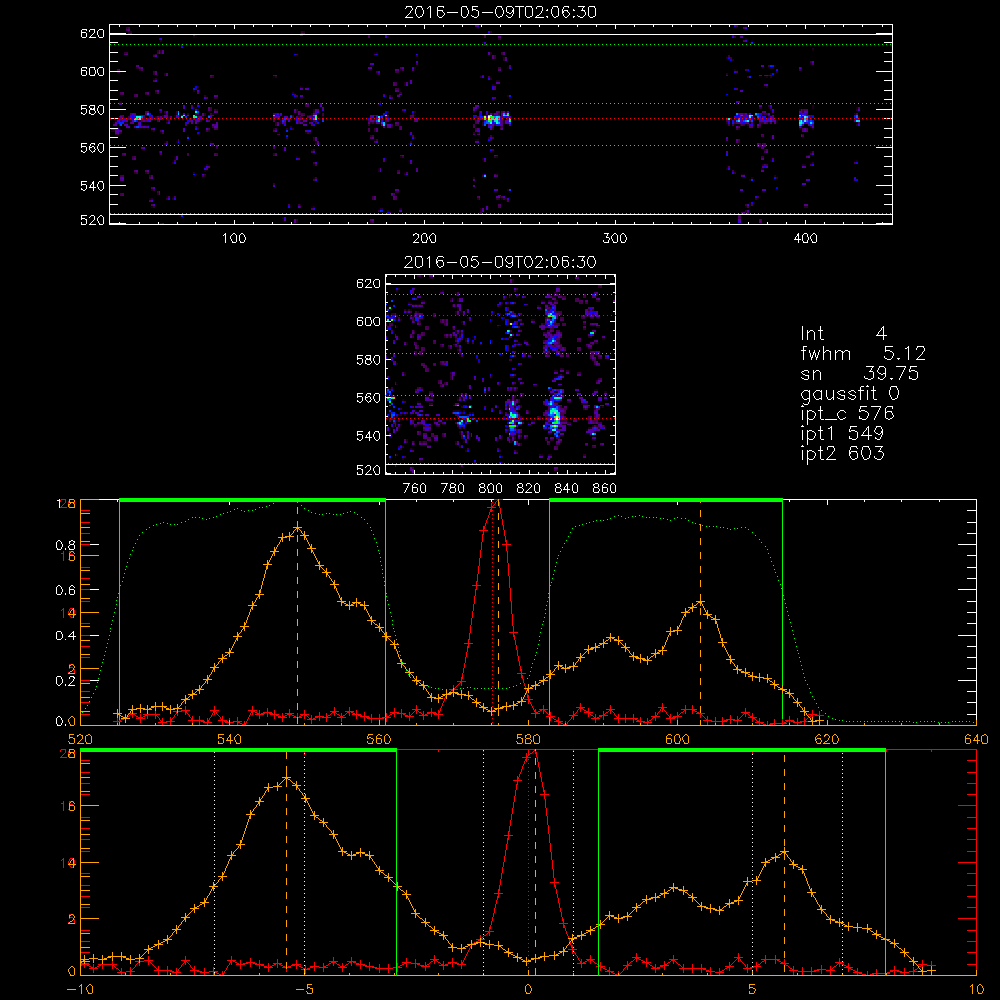The image size is (1000, 1000).
Task: Select the 'fwhm 5.12' readout line
Action: click(863, 353)
